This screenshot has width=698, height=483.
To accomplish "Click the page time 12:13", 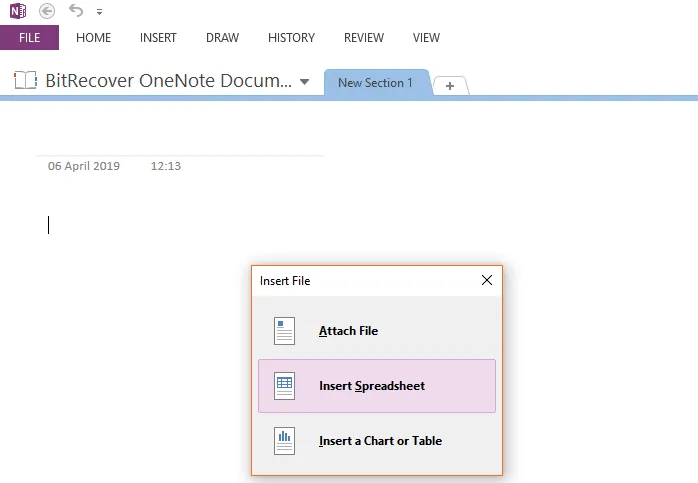I will [x=165, y=166].
